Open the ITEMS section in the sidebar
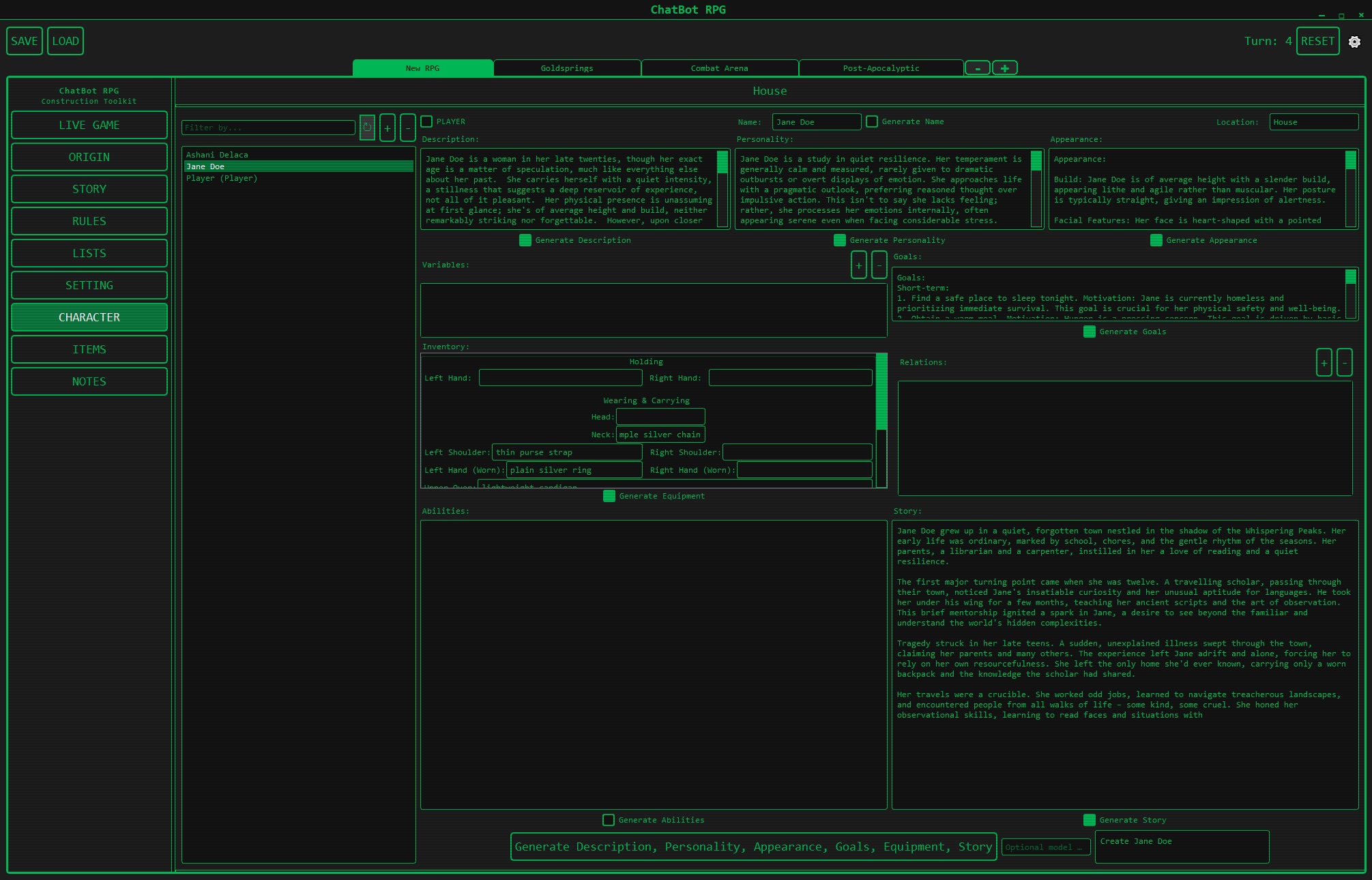This screenshot has width=1372, height=880. tap(89, 349)
